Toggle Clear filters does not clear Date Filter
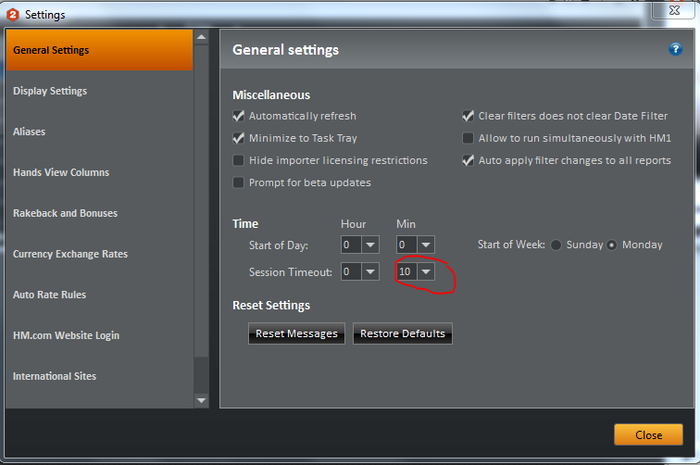700x465 pixels. click(468, 116)
